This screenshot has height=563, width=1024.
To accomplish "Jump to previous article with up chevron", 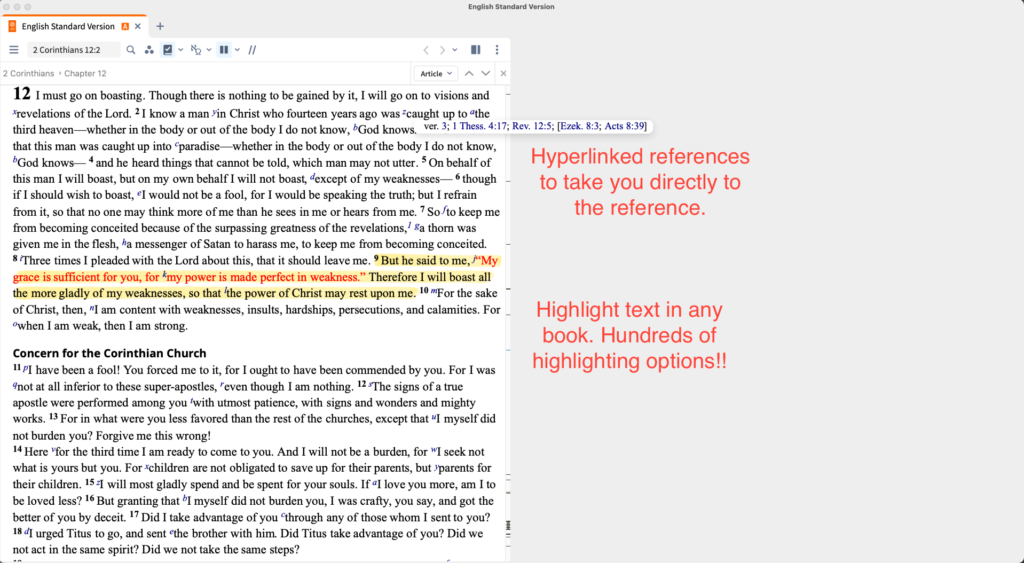I will [469, 73].
